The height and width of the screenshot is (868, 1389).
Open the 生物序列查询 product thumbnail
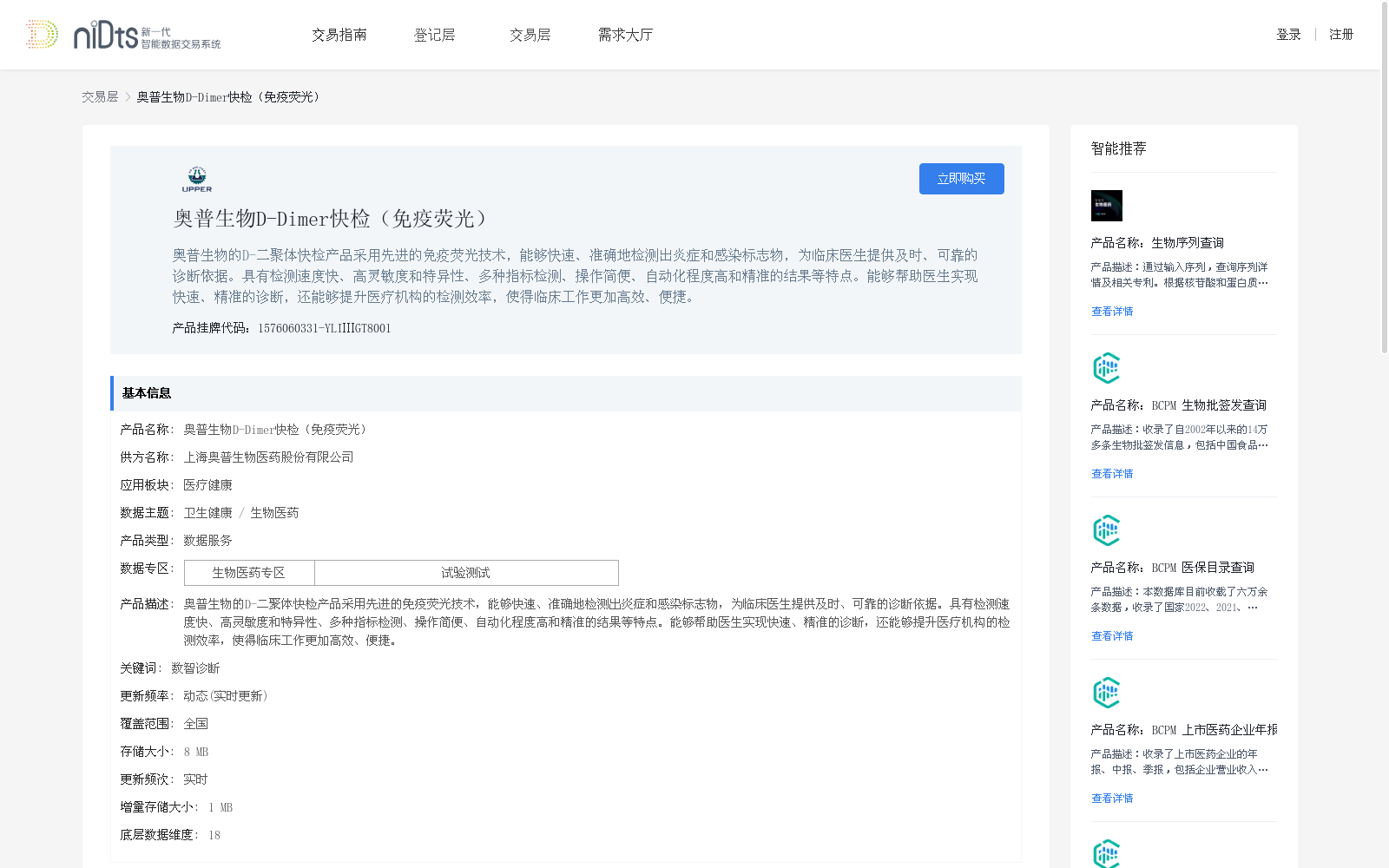[x=1106, y=206]
